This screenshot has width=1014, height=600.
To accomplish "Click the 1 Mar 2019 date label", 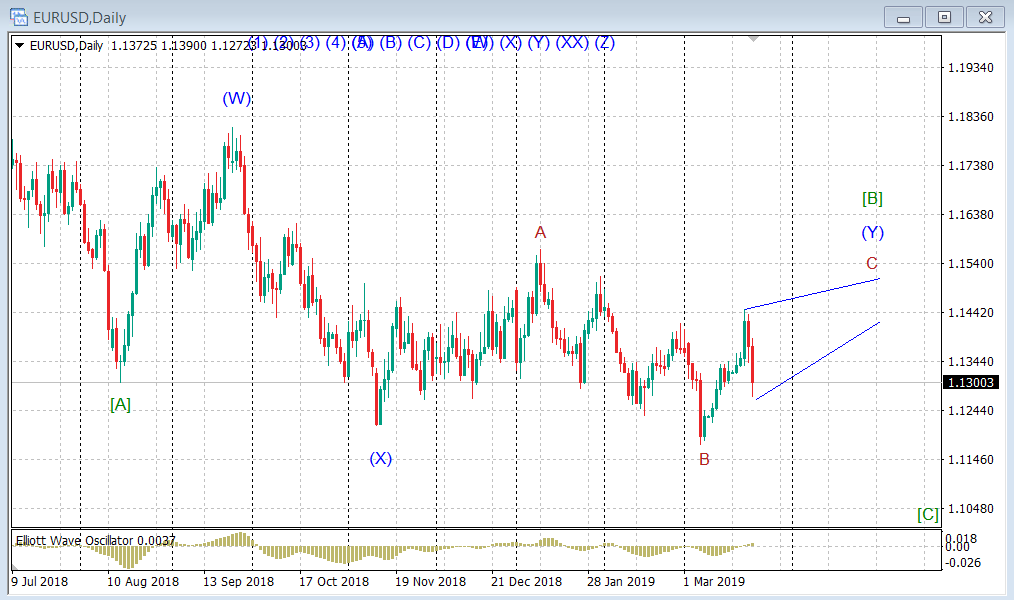I will click(x=714, y=581).
